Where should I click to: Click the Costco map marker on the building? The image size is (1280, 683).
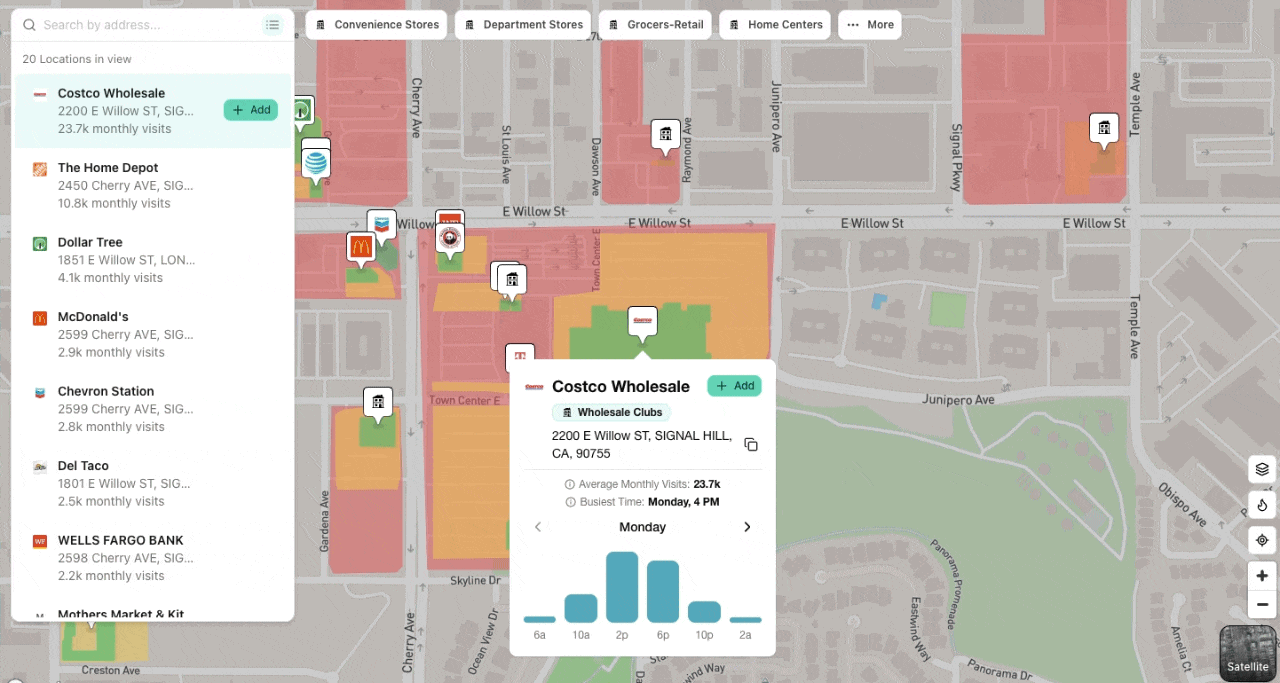coord(642,322)
